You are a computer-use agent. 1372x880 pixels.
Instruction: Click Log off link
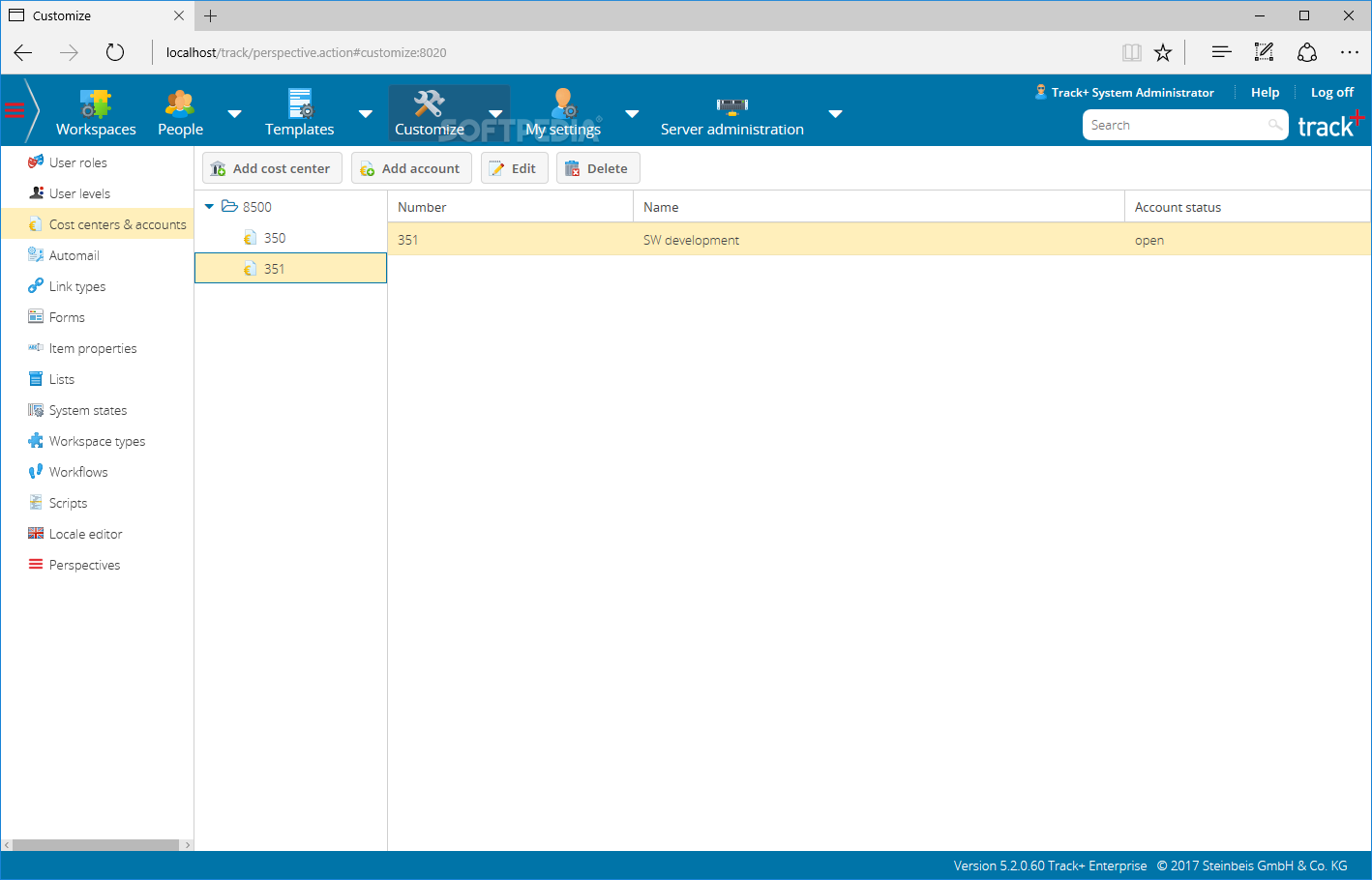(x=1332, y=92)
